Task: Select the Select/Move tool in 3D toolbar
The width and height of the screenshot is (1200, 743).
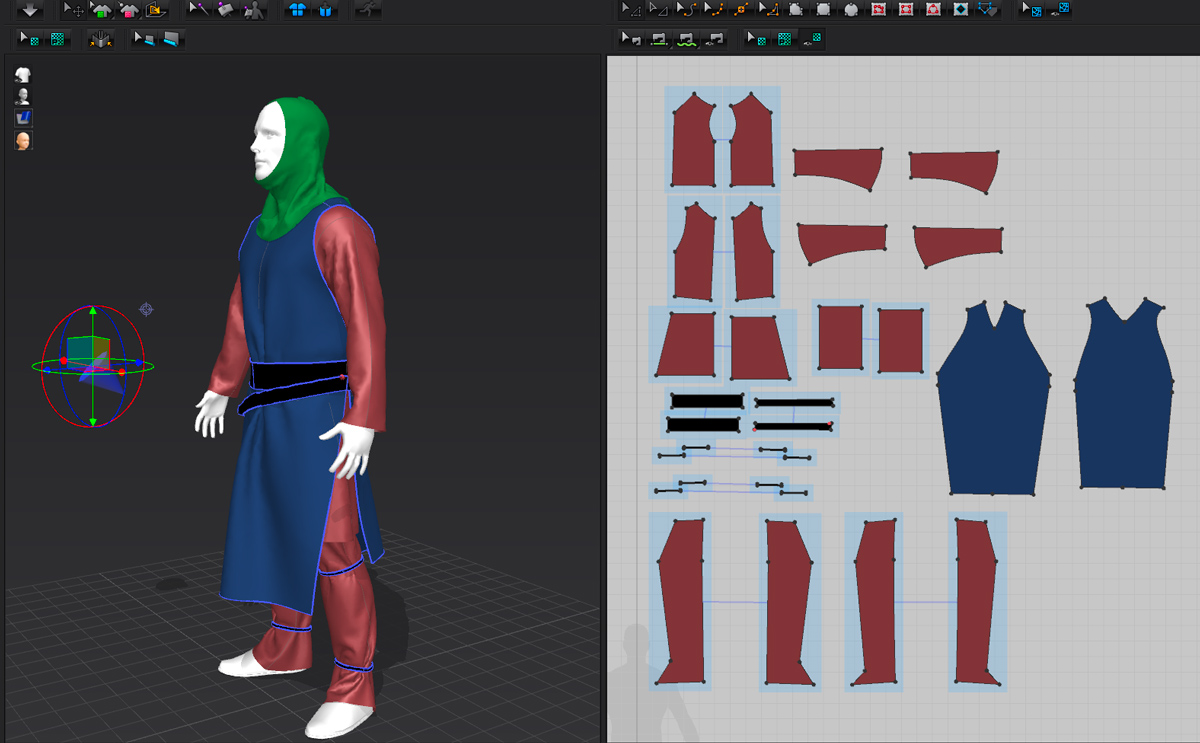Action: click(x=74, y=10)
